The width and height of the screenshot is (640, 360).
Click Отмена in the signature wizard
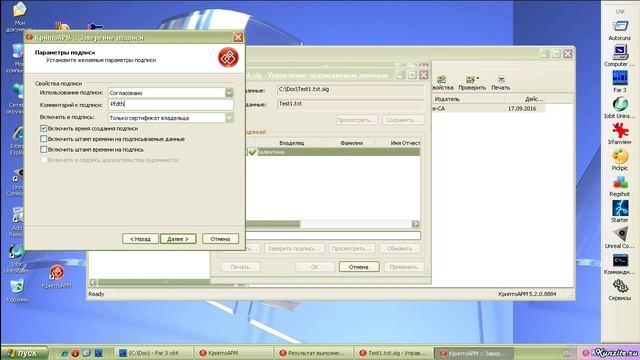pyautogui.click(x=220, y=239)
